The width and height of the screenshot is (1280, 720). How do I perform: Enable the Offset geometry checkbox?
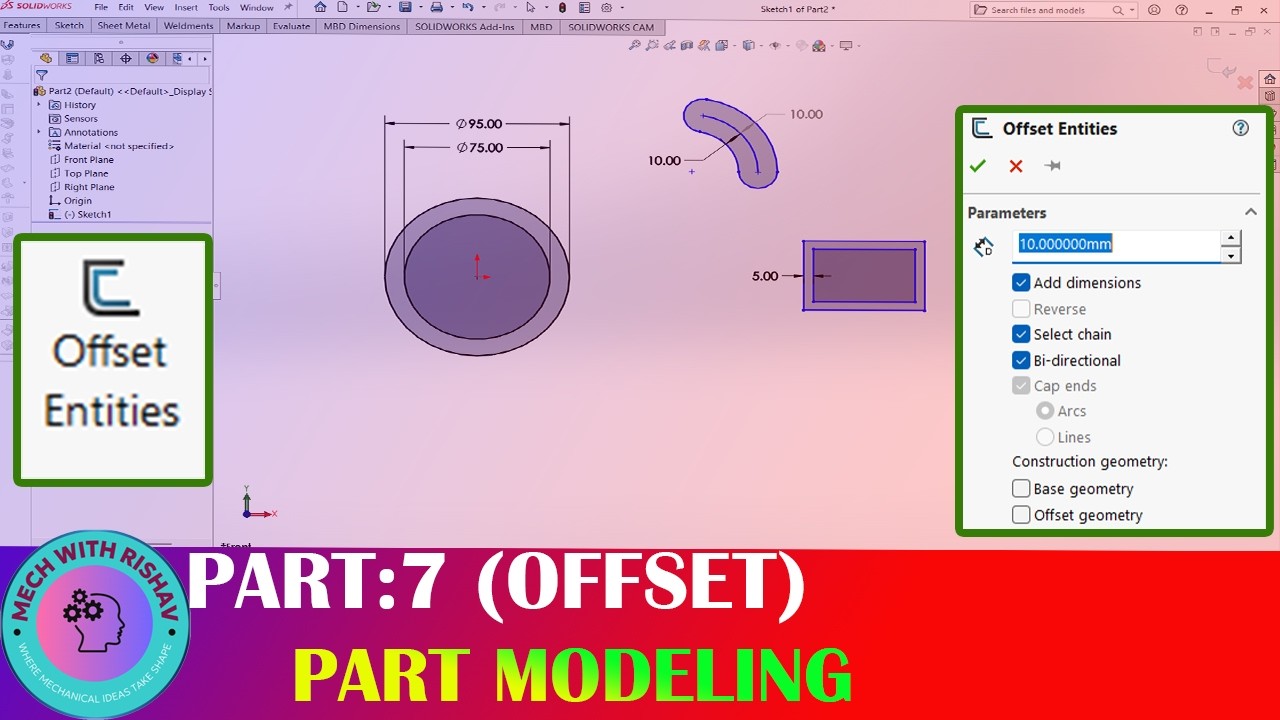(1021, 515)
